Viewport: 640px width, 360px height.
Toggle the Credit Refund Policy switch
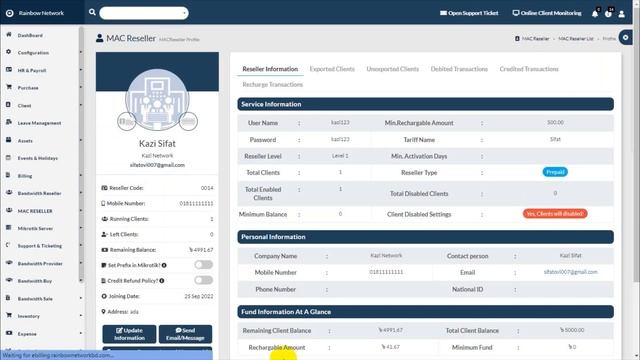203,280
